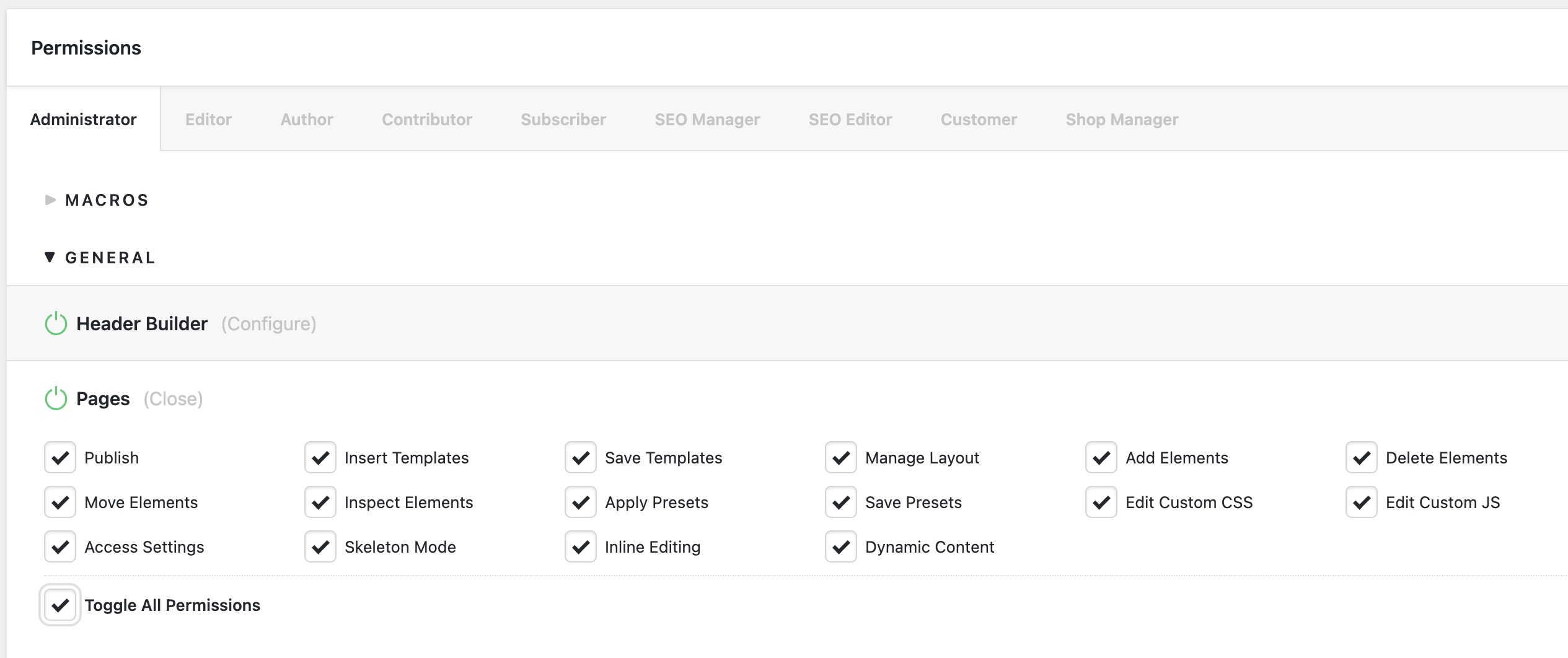Screen dimensions: 1568x658
Task: Uncheck Toggle All Permissions checkbox
Action: coord(60,605)
